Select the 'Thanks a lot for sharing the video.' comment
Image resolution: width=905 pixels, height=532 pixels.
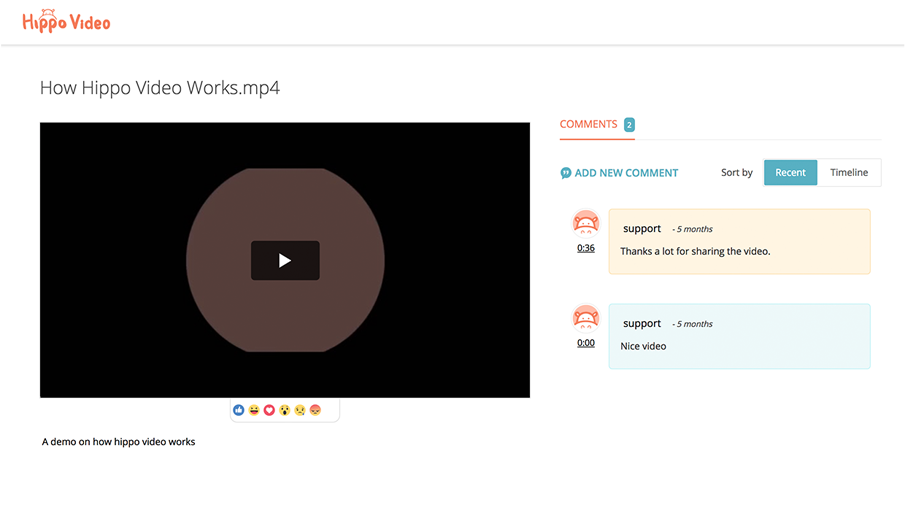739,241
